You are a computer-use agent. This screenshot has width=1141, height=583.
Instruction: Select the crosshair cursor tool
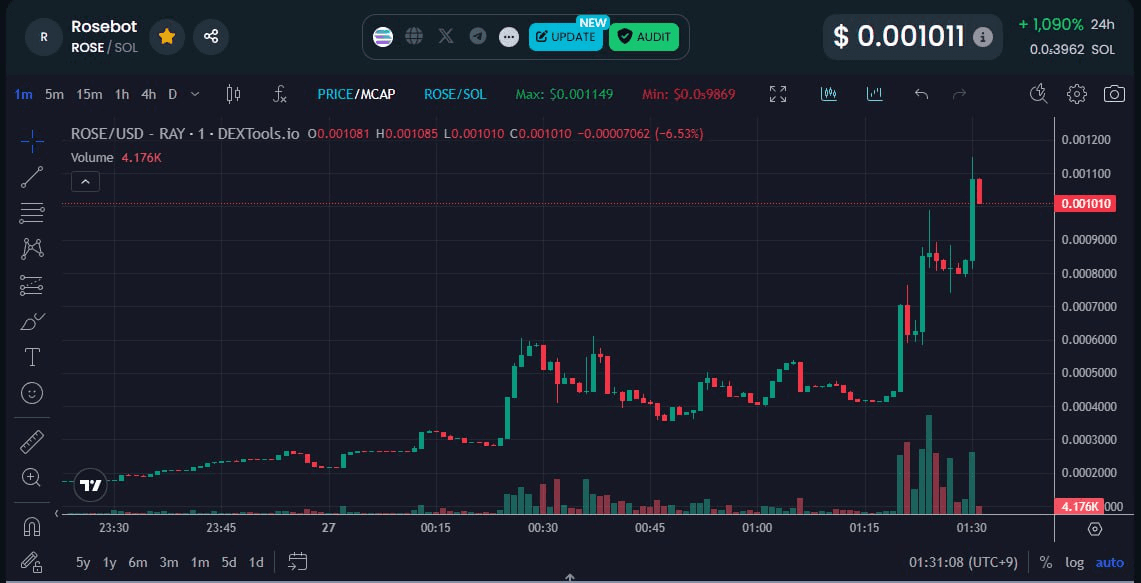click(x=32, y=141)
